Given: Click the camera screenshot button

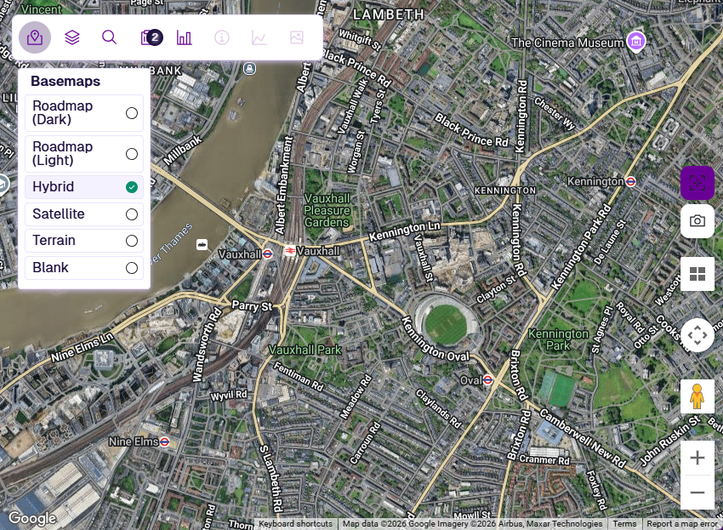Looking at the screenshot, I should click(697, 221).
